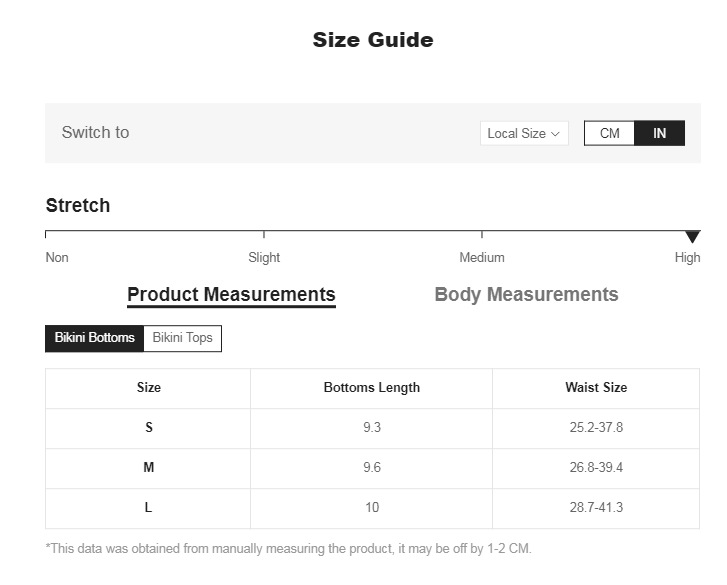Click the Slight tick on stretch scale

tap(264, 235)
